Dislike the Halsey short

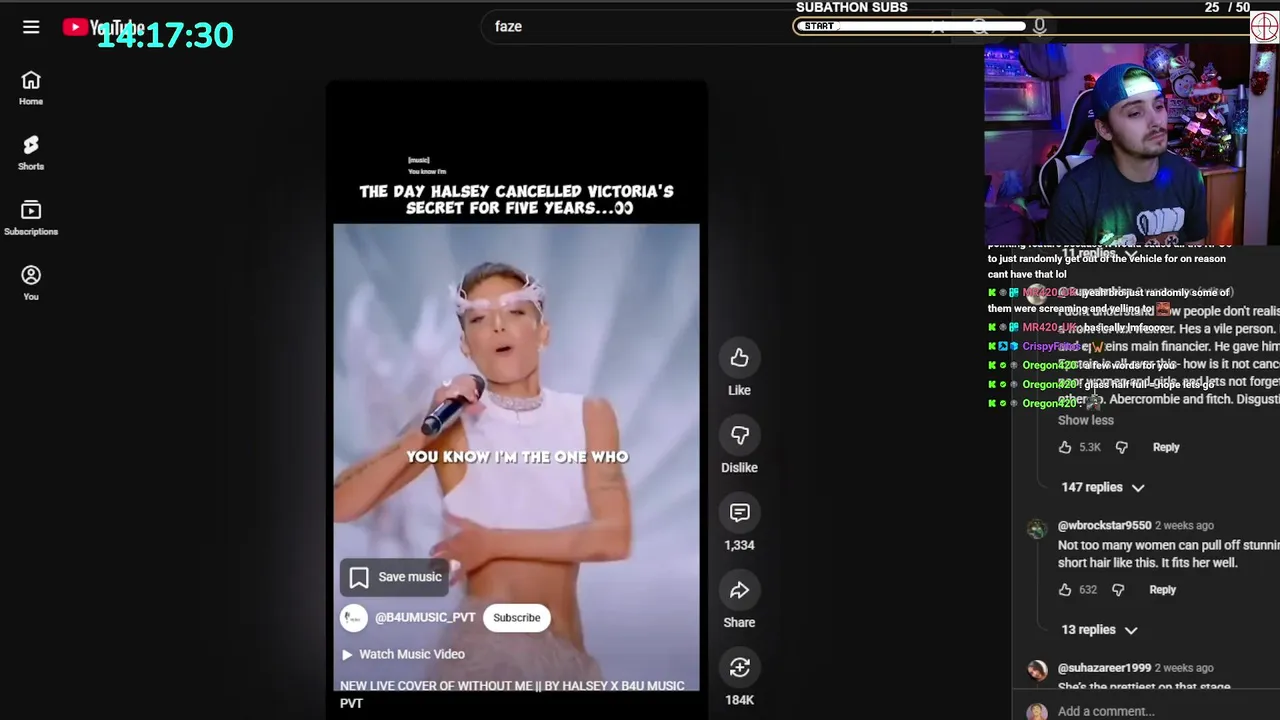739,435
